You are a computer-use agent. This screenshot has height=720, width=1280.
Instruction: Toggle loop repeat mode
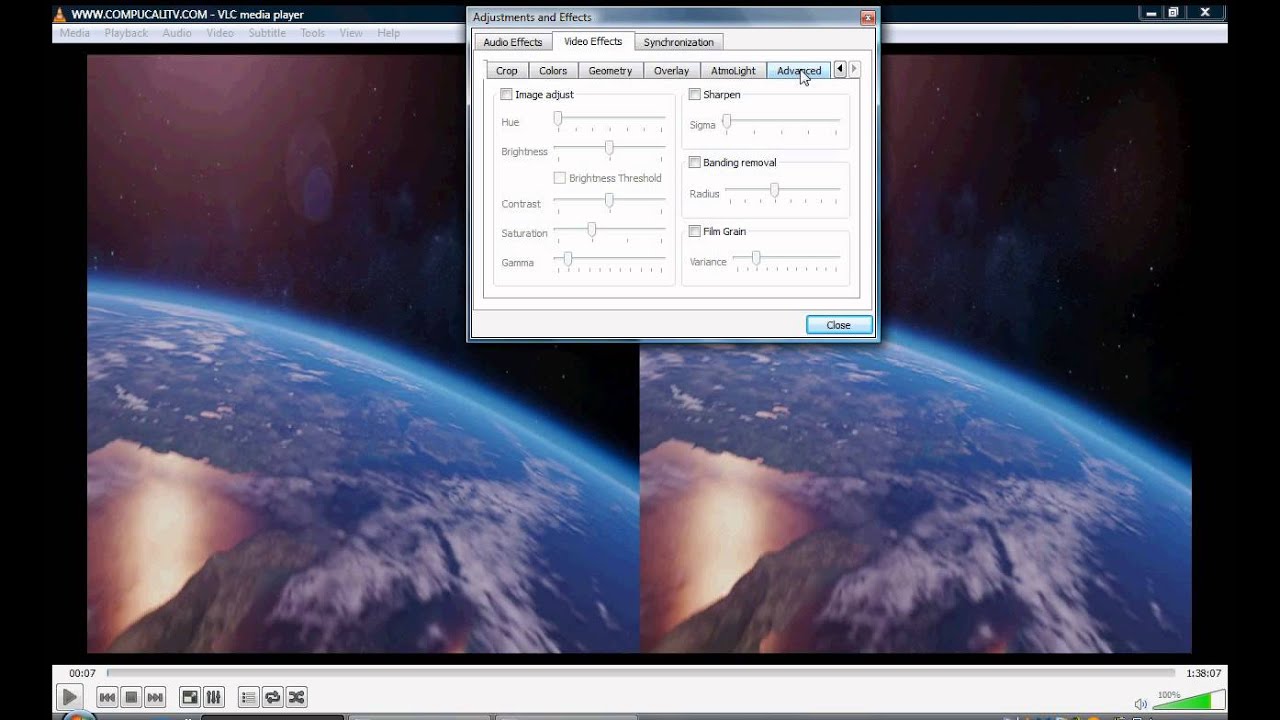click(x=272, y=697)
